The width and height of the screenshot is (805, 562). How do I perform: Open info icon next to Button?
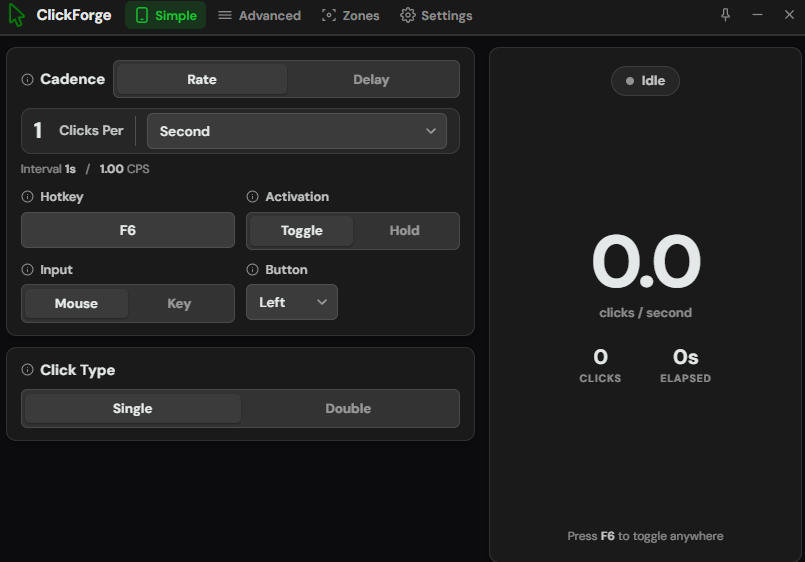click(x=253, y=269)
